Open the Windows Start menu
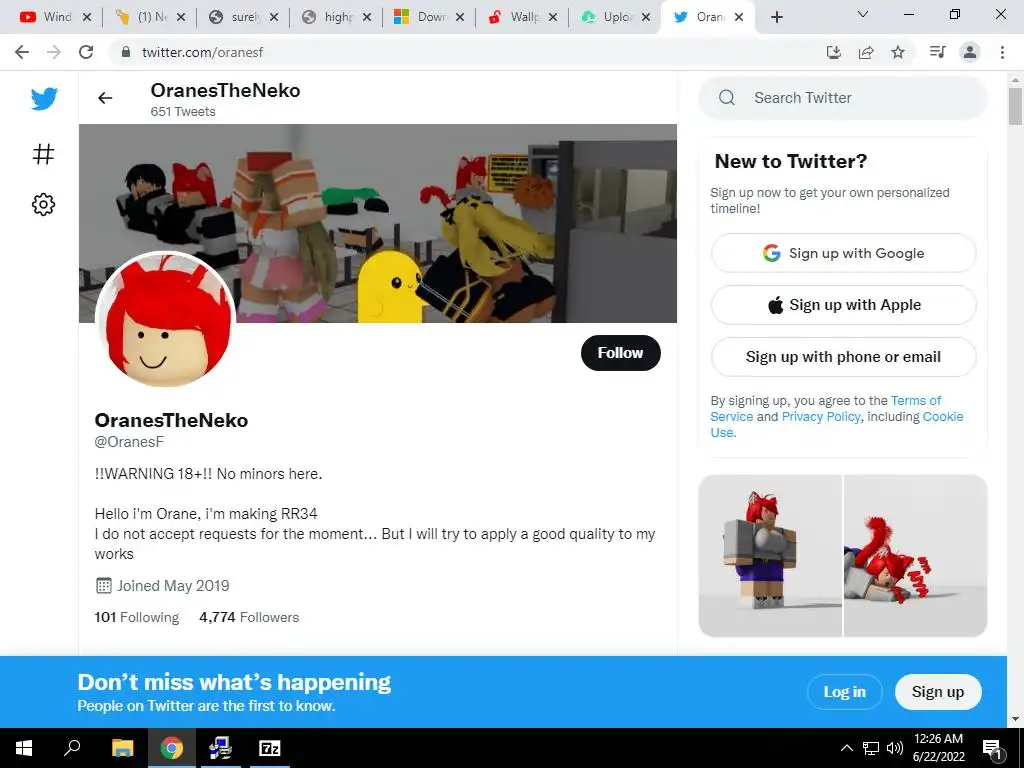1024x768 pixels. click(24, 748)
